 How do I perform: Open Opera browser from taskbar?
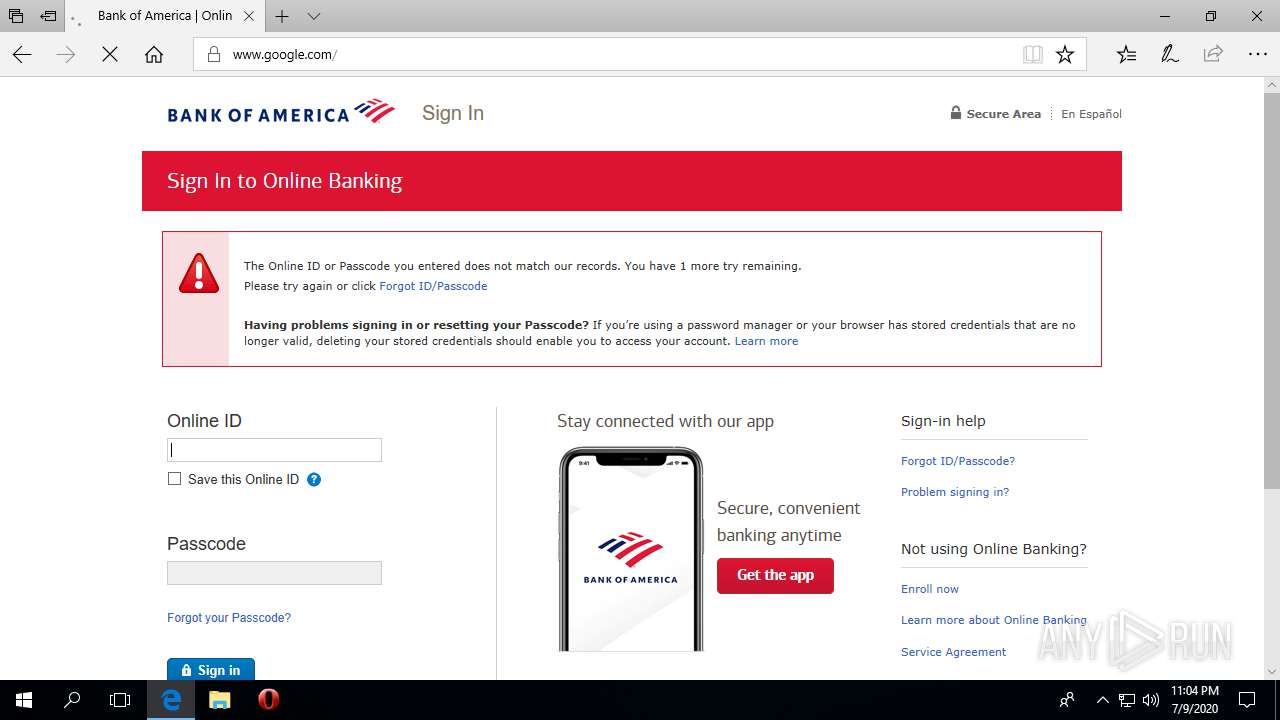[268, 700]
